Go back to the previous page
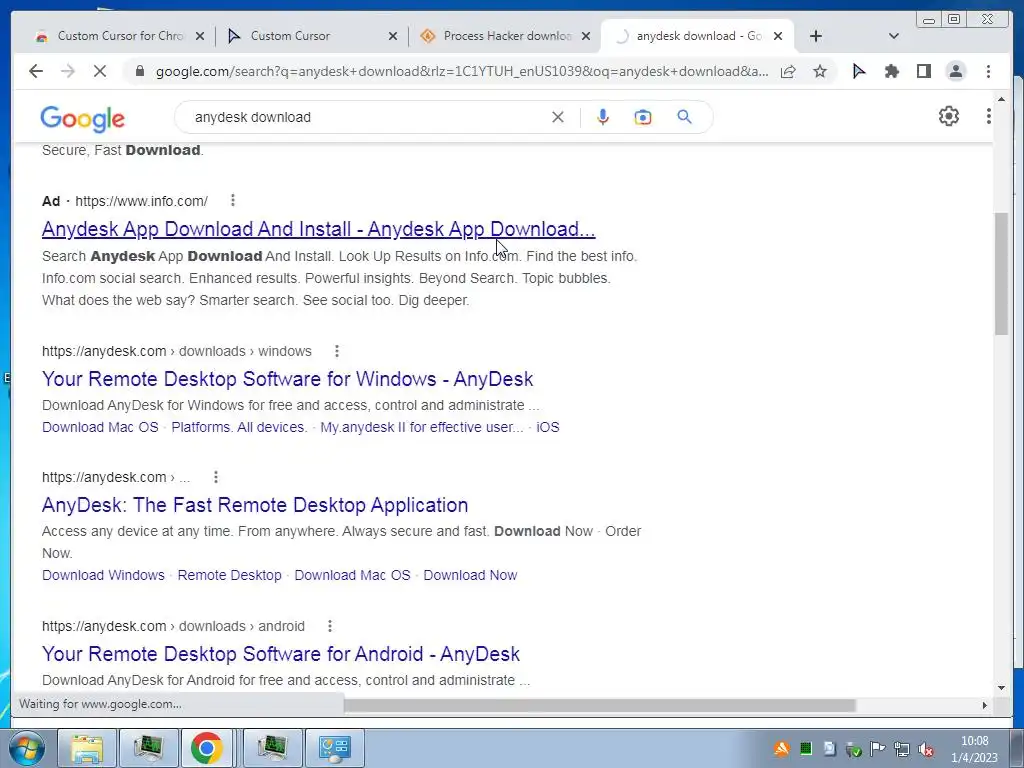Viewport: 1024px width, 768px height. point(36,71)
